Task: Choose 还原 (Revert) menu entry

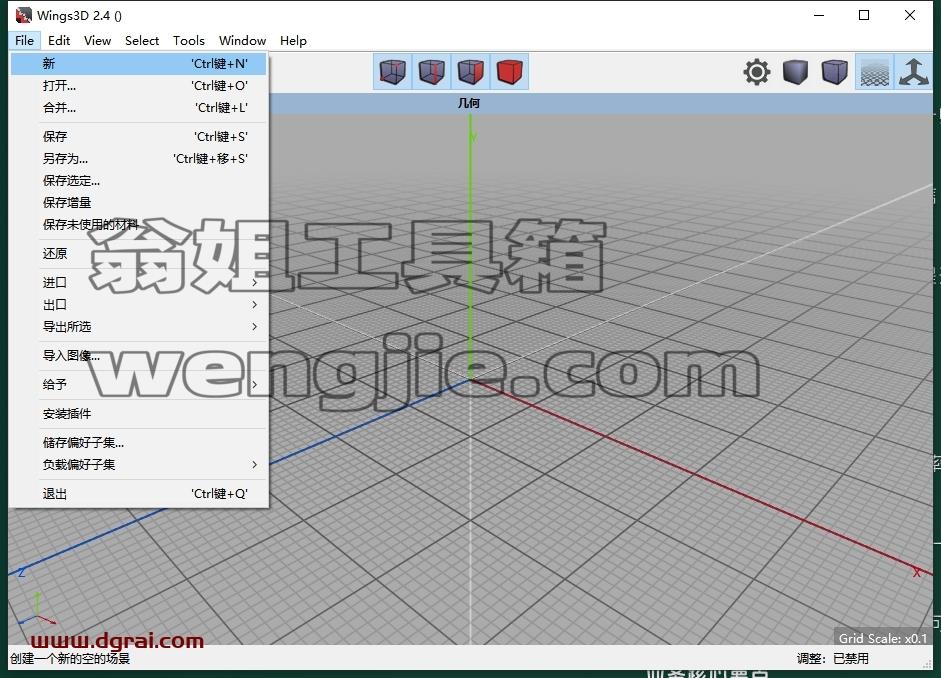Action: [x=139, y=254]
